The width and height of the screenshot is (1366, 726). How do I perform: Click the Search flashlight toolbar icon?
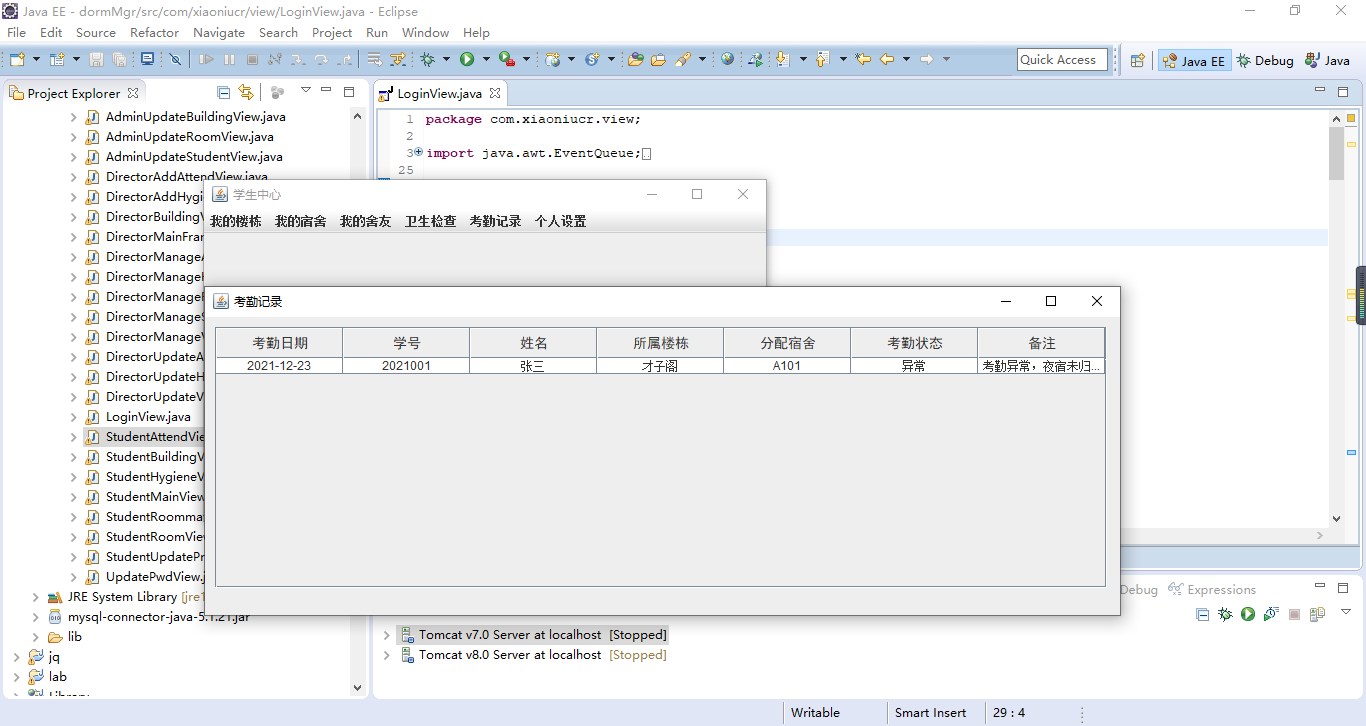(683, 60)
